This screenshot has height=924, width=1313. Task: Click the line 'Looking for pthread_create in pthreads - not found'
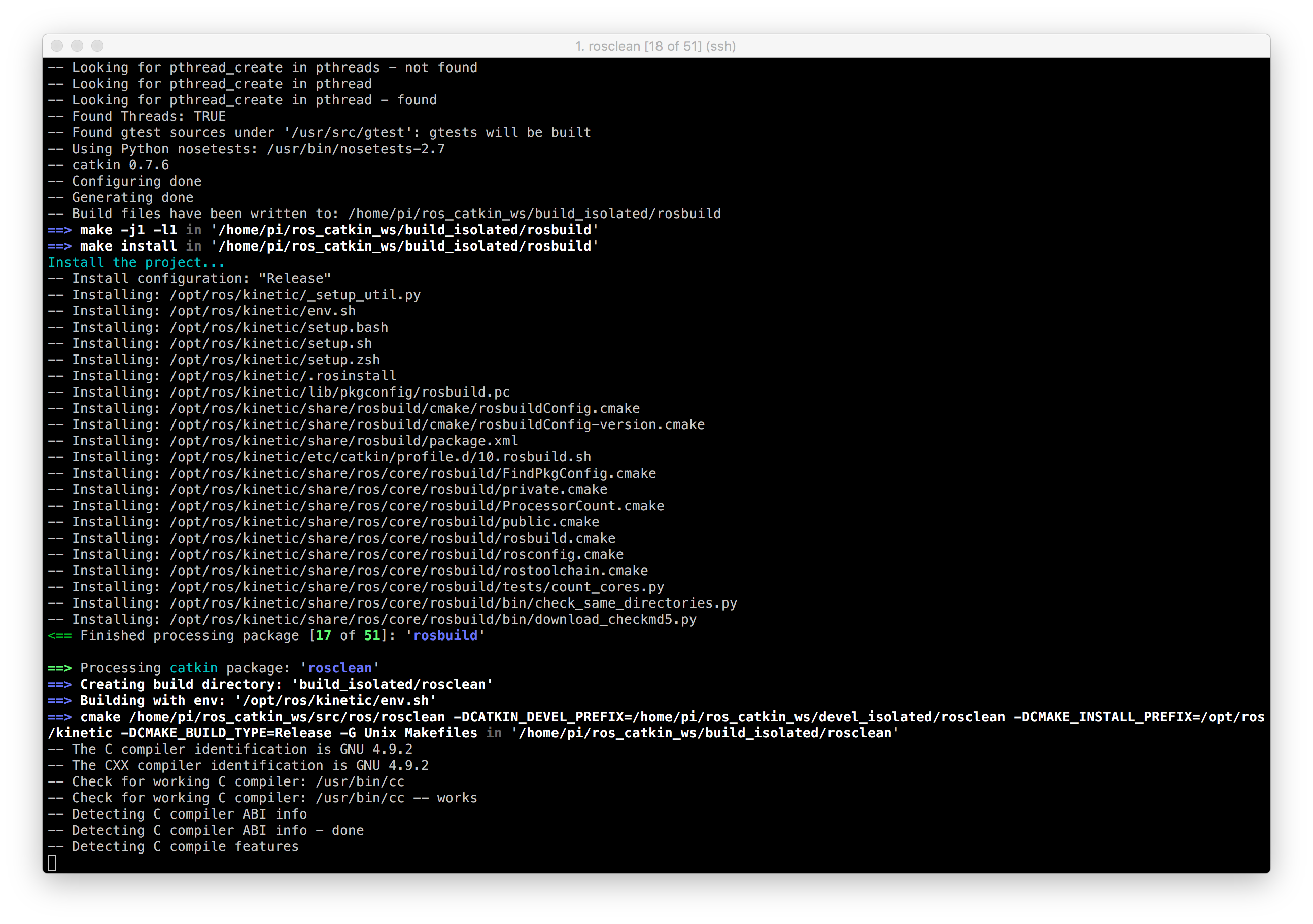pos(262,67)
